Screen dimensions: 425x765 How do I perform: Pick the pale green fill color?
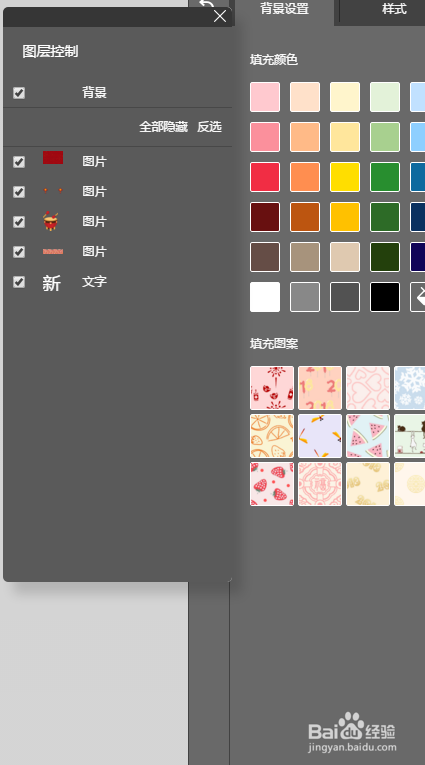click(x=385, y=97)
